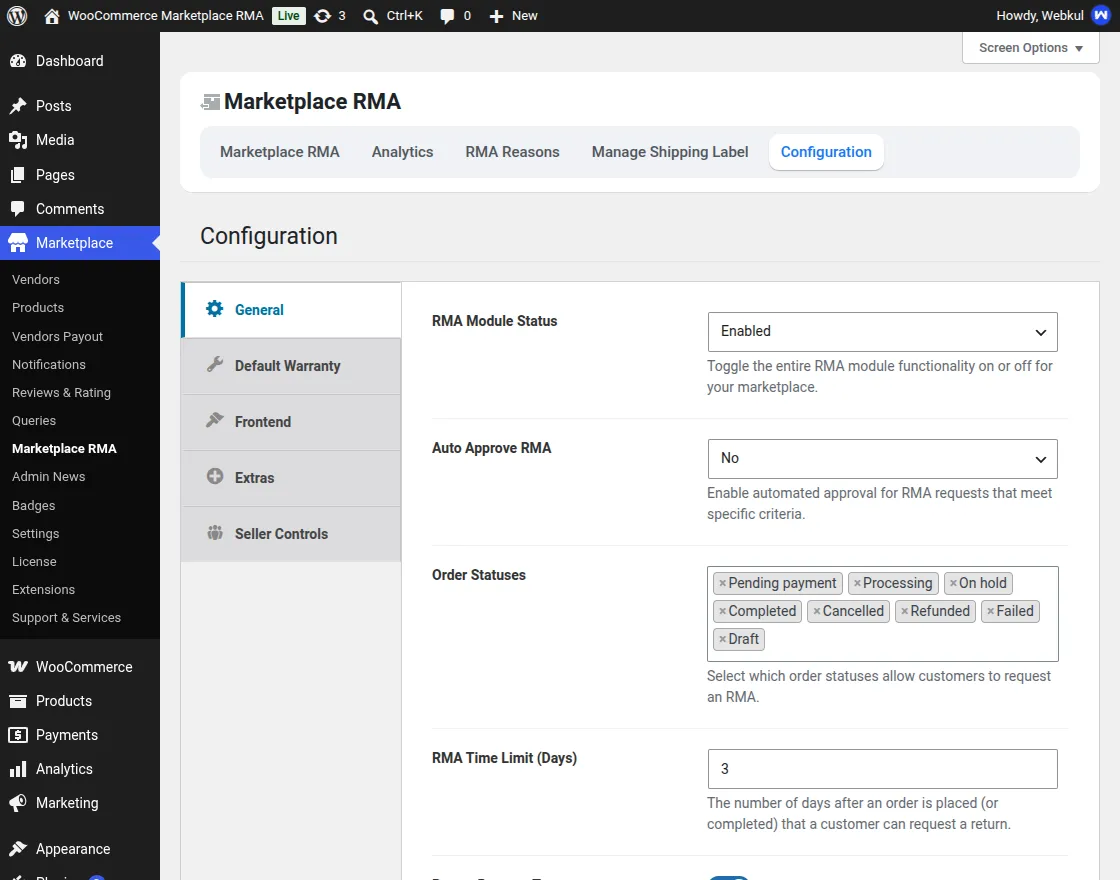This screenshot has height=880, width=1120.
Task: Click the WordPress logo icon
Action: pos(17,16)
